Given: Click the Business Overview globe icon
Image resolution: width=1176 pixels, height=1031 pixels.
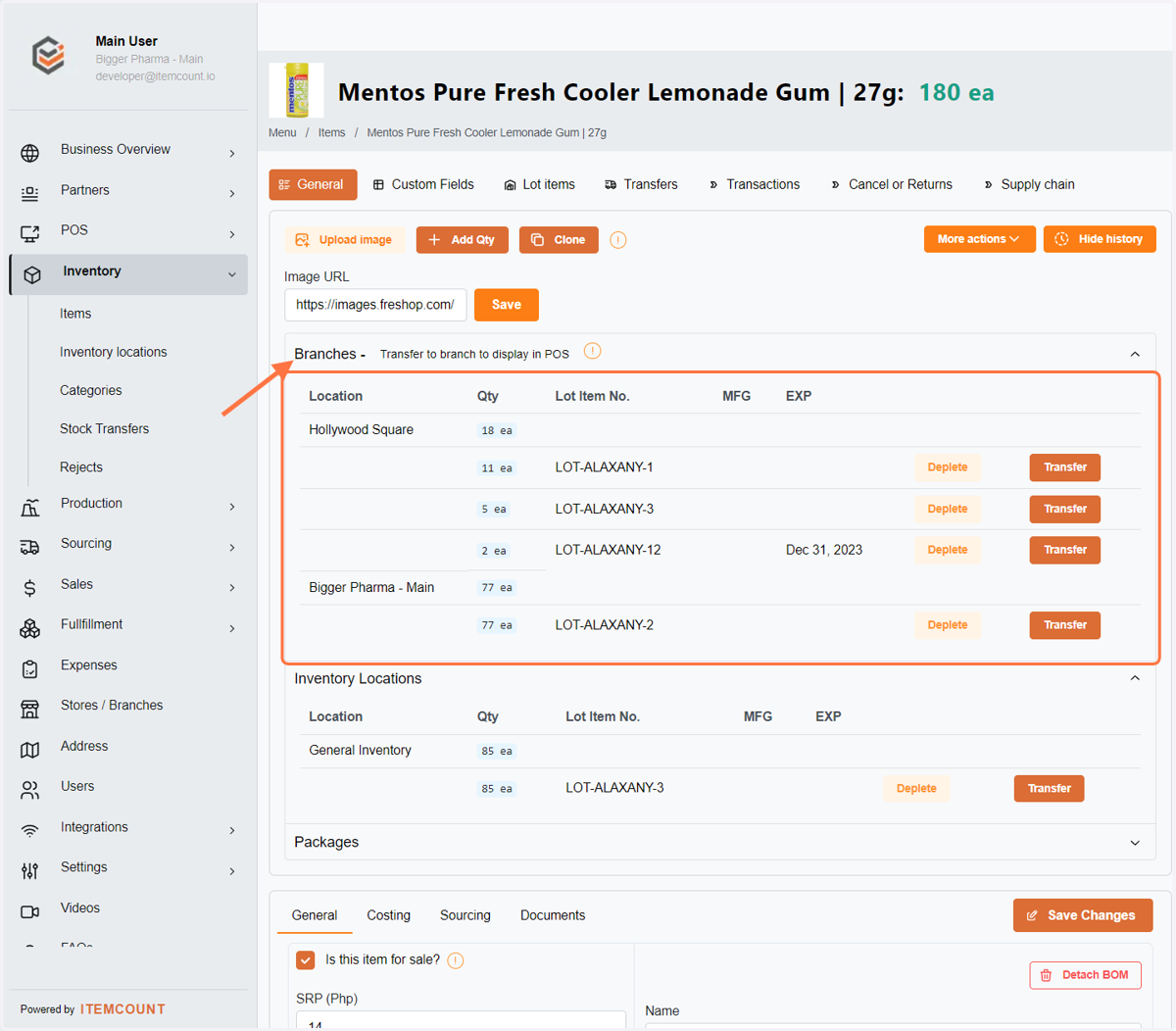Looking at the screenshot, I should click(x=30, y=153).
